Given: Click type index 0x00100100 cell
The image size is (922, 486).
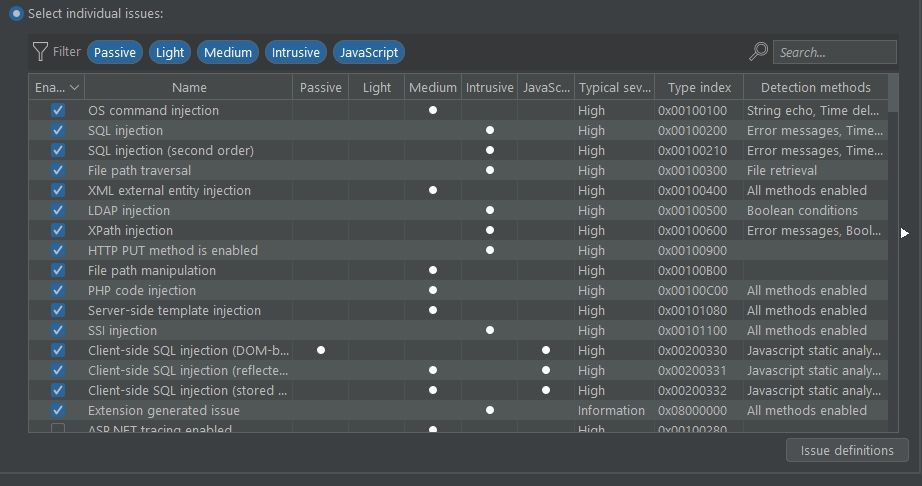Looking at the screenshot, I should (x=692, y=110).
